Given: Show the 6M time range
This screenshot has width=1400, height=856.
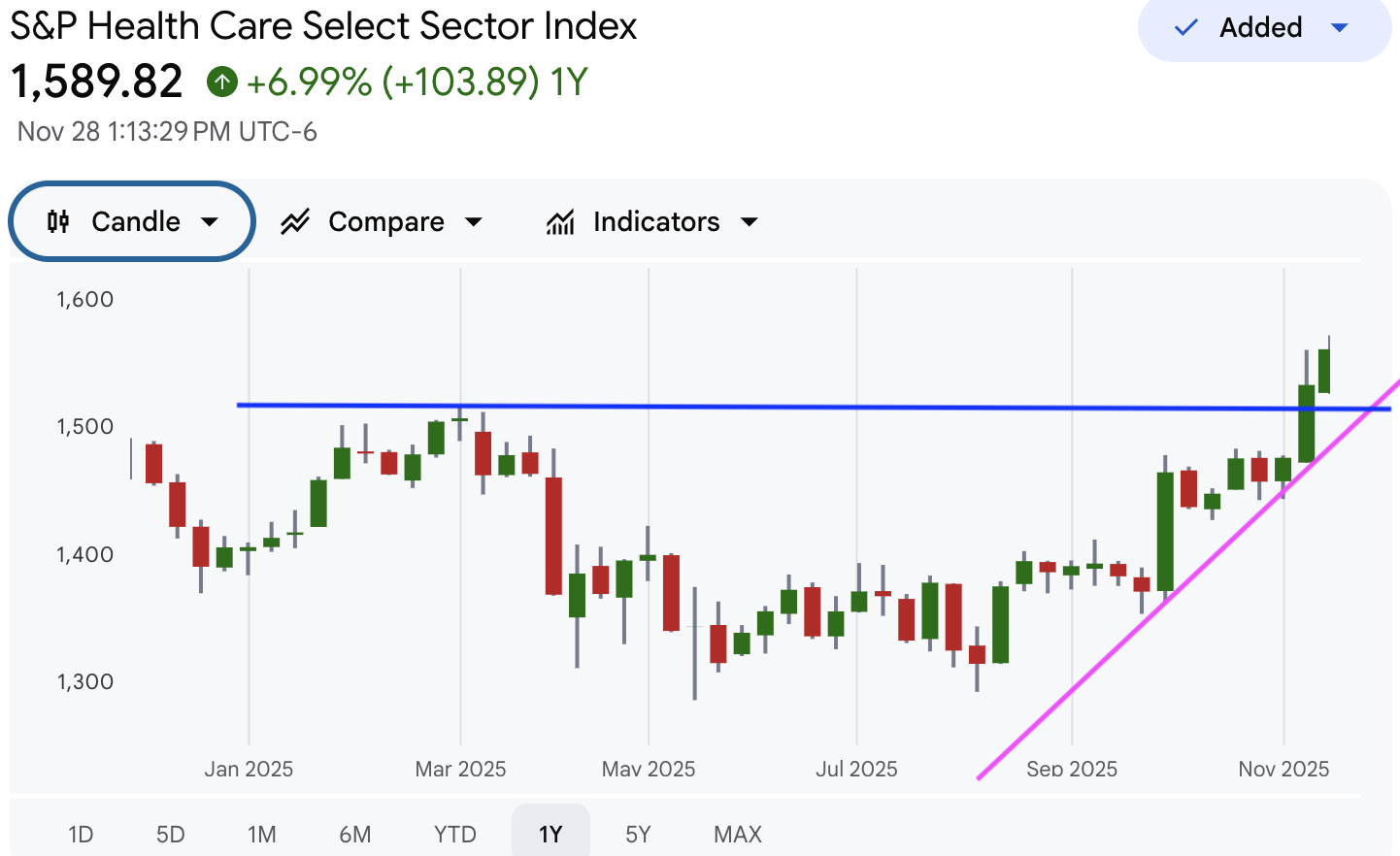Looking at the screenshot, I should click(x=355, y=835).
